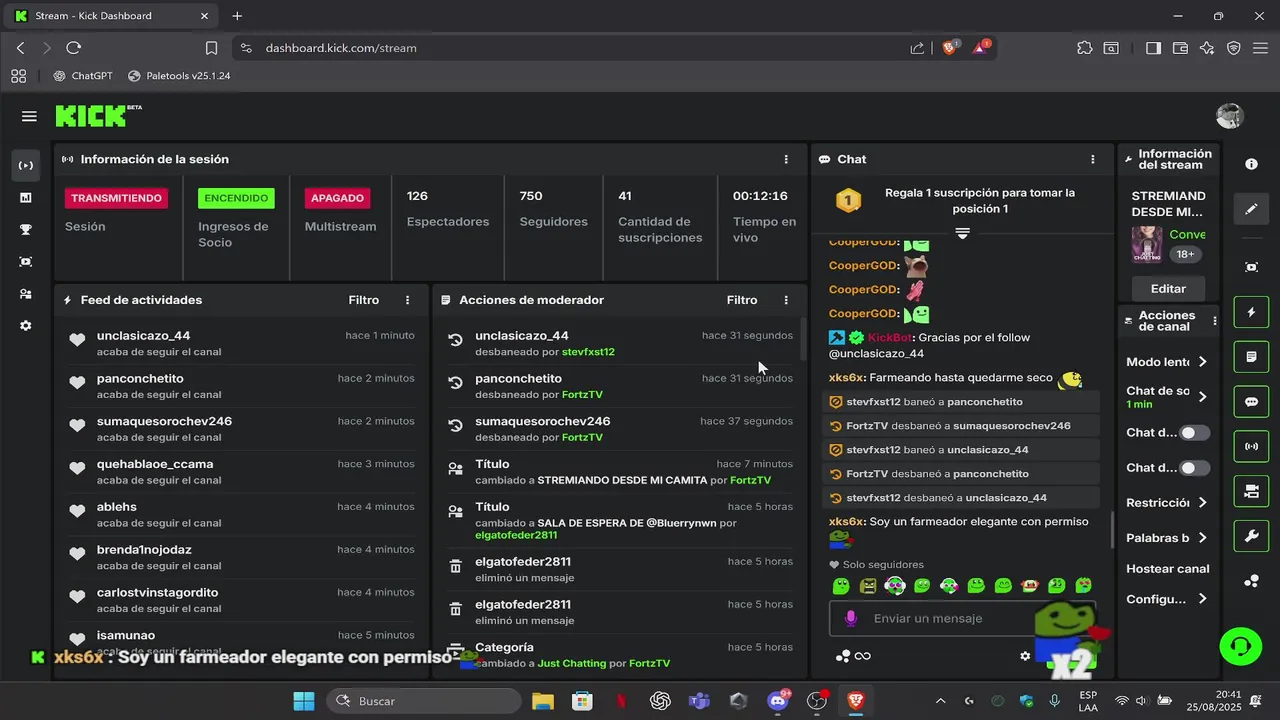Viewport: 1280px width, 720px height.
Task: Bookmark this page with the bookmark icon
Action: [x=211, y=47]
